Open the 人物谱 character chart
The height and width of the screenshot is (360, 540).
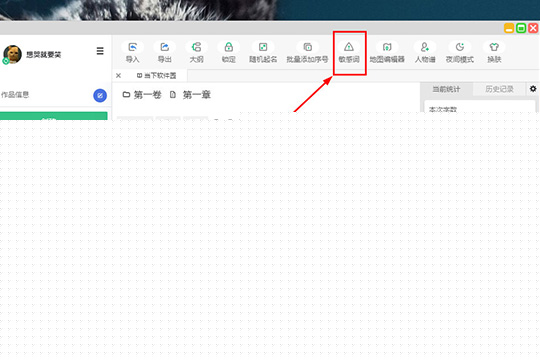425,52
